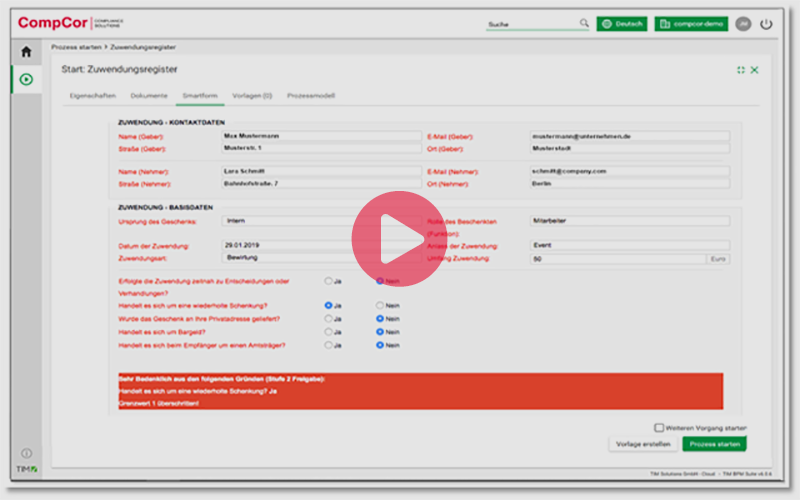The width and height of the screenshot is (800, 500).
Task: Click the search magnifier icon
Action: point(584,23)
